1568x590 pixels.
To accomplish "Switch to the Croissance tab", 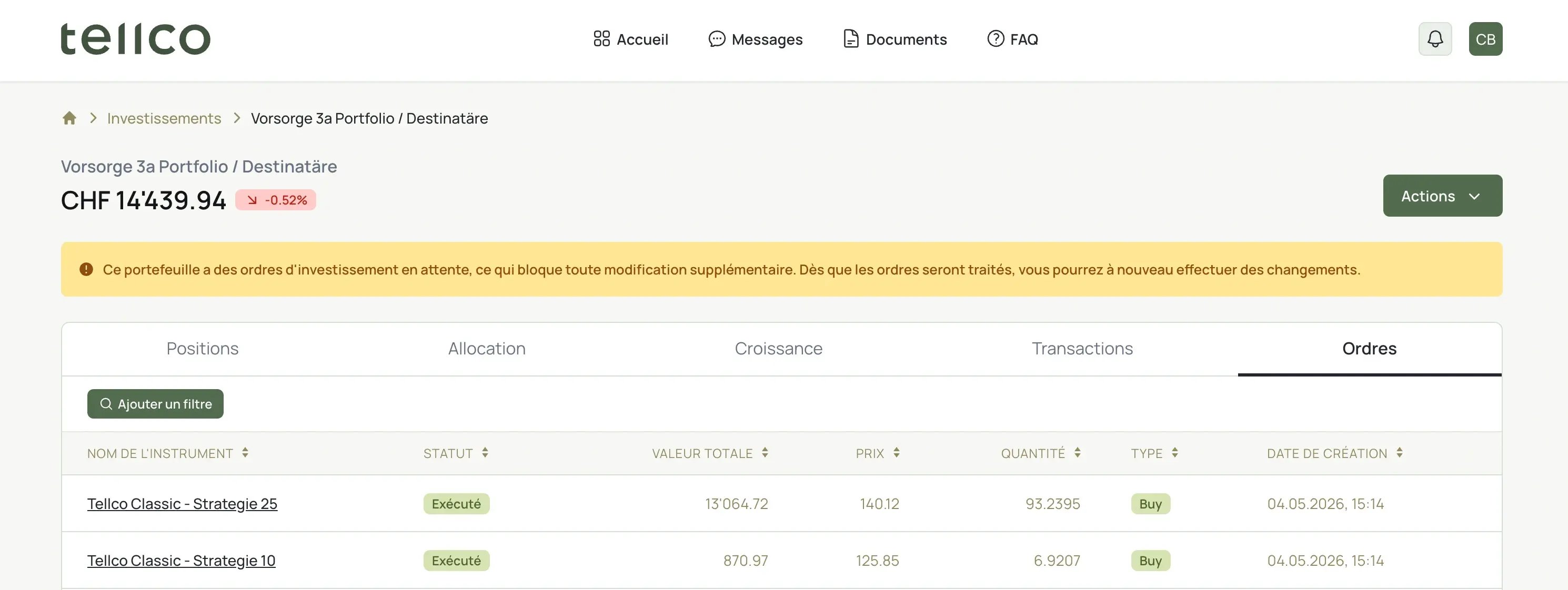I will pyautogui.click(x=779, y=349).
